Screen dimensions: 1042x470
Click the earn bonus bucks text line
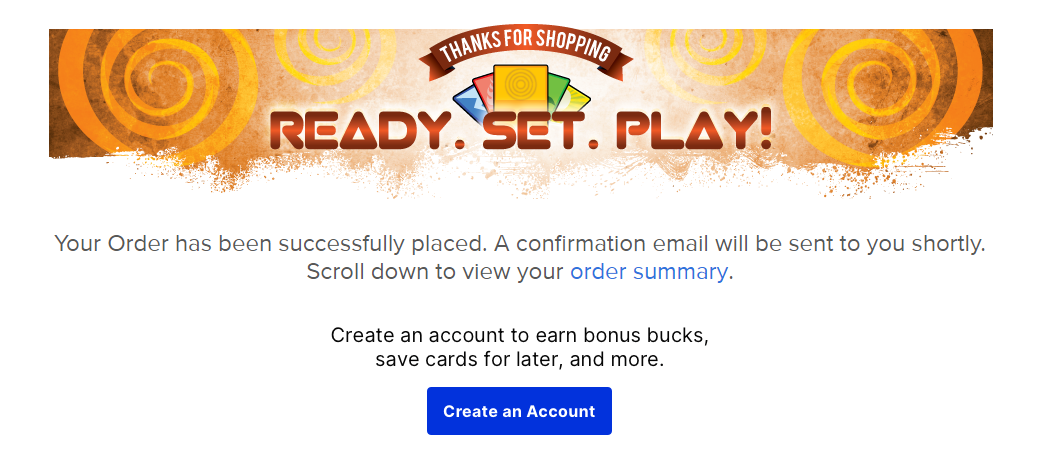520,334
